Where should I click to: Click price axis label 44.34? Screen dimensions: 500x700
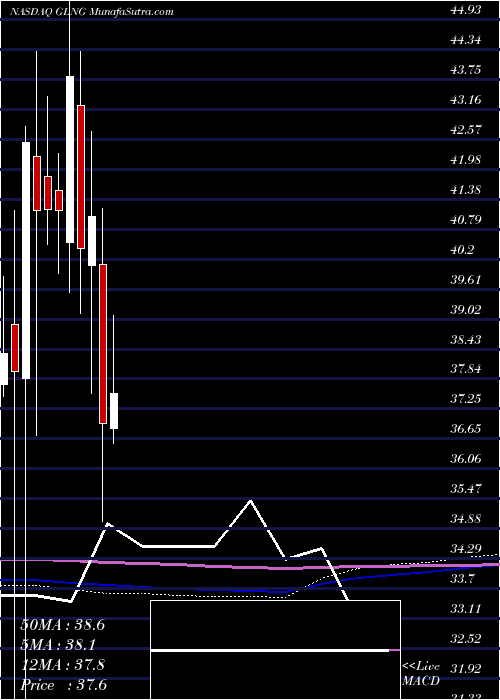tap(465, 40)
